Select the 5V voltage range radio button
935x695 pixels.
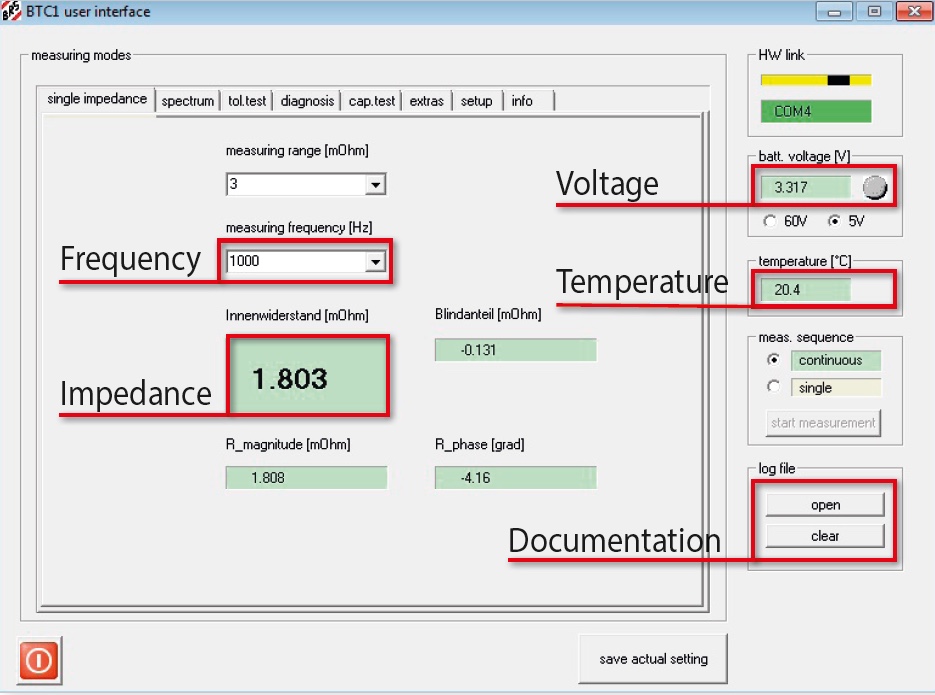click(834, 221)
